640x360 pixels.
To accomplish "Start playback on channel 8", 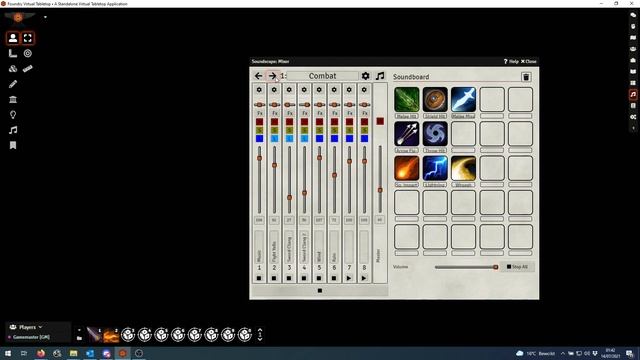I will [364, 278].
